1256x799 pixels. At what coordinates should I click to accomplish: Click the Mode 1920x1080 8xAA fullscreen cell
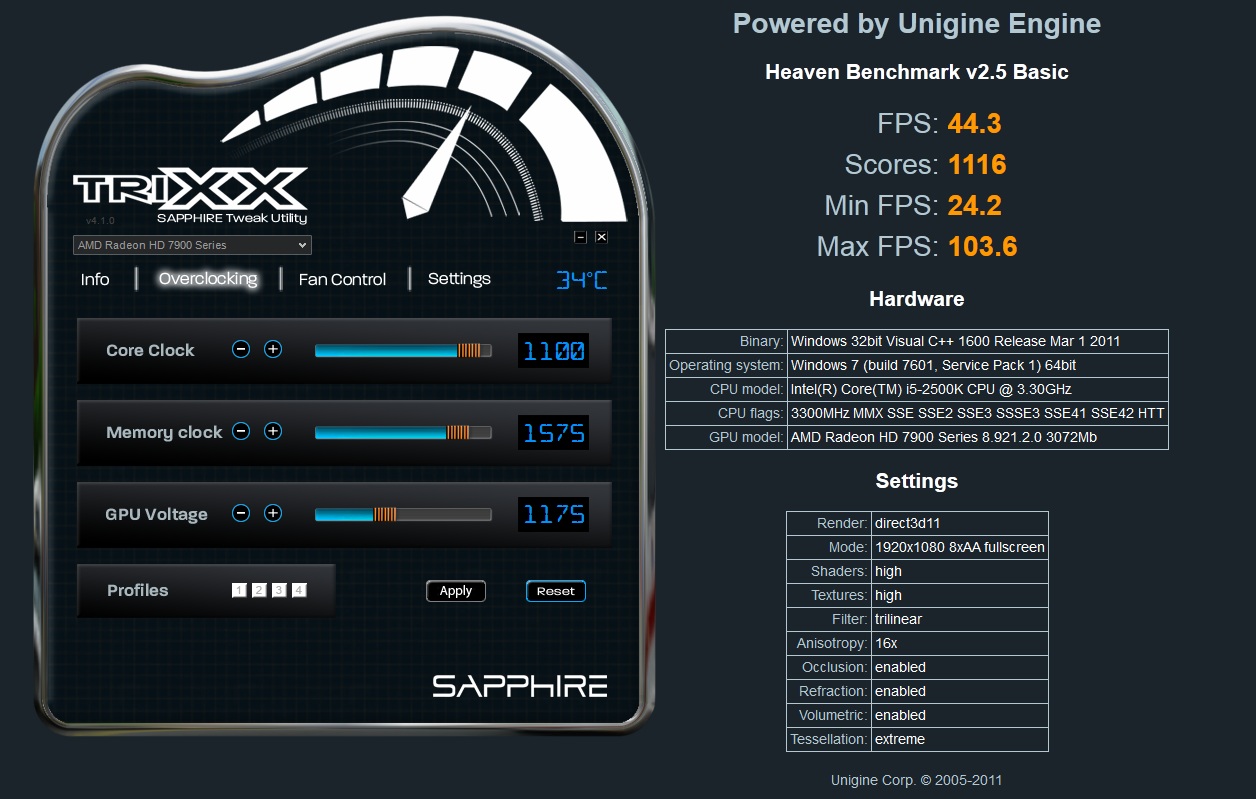click(959, 547)
